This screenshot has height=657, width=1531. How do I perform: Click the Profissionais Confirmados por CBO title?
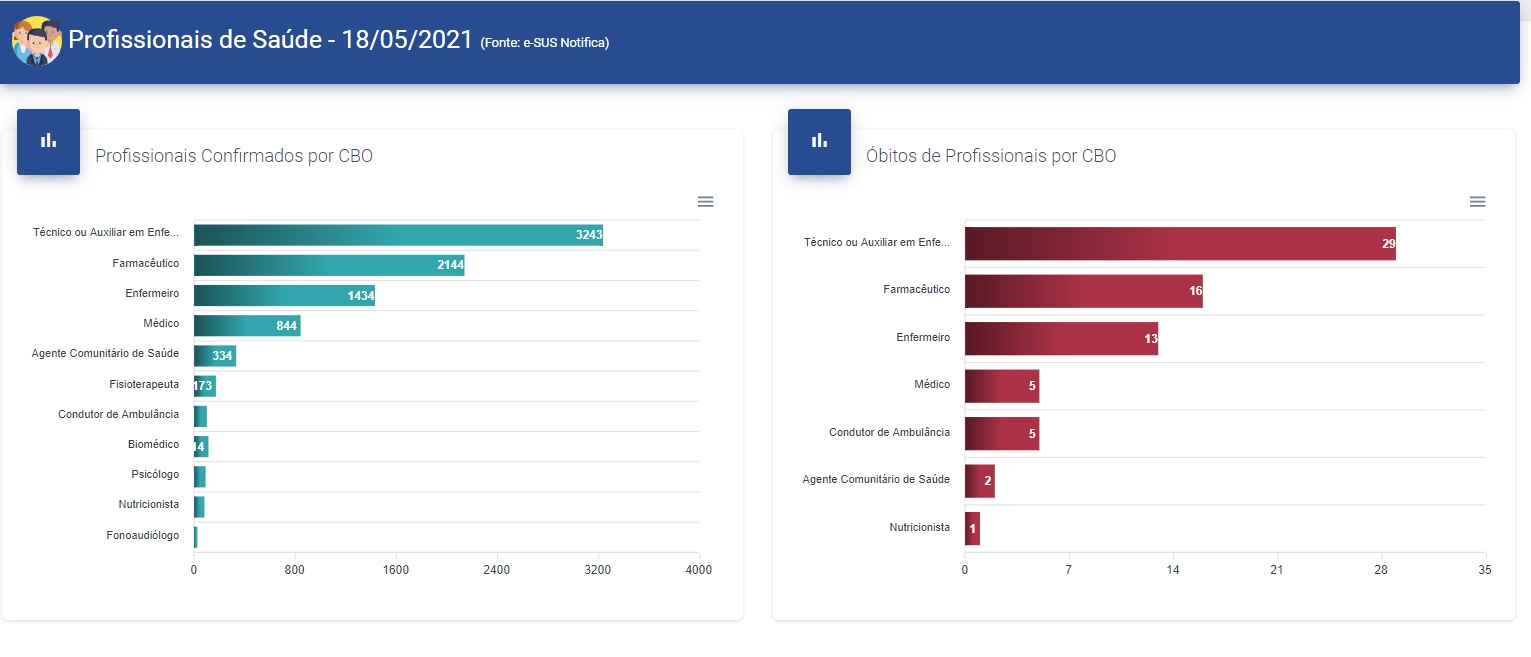coord(234,156)
